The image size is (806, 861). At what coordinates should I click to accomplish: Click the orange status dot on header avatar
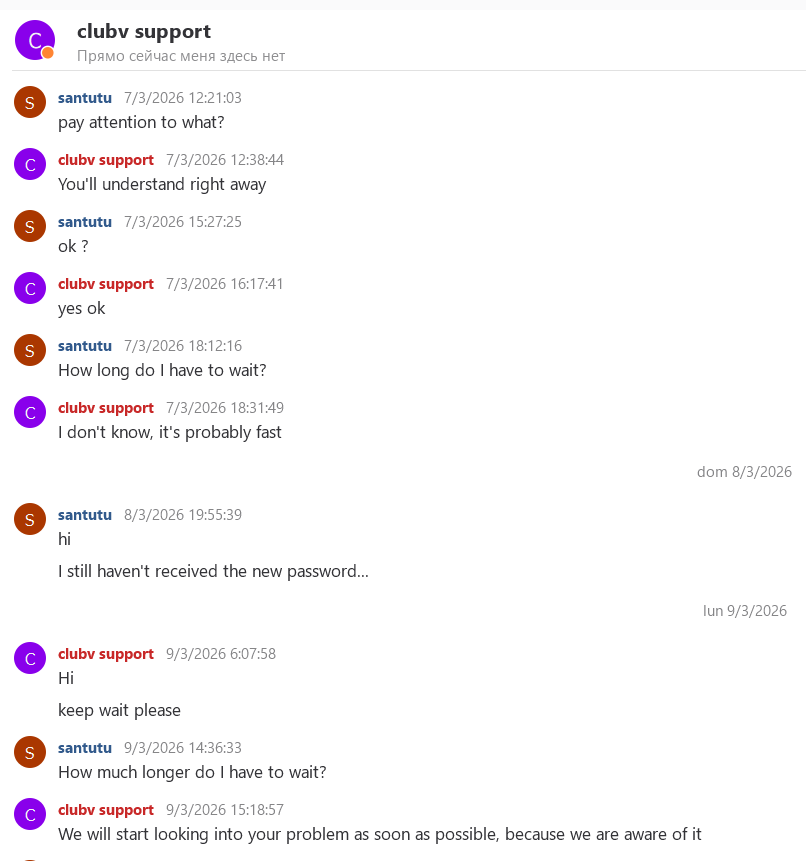[x=48, y=53]
